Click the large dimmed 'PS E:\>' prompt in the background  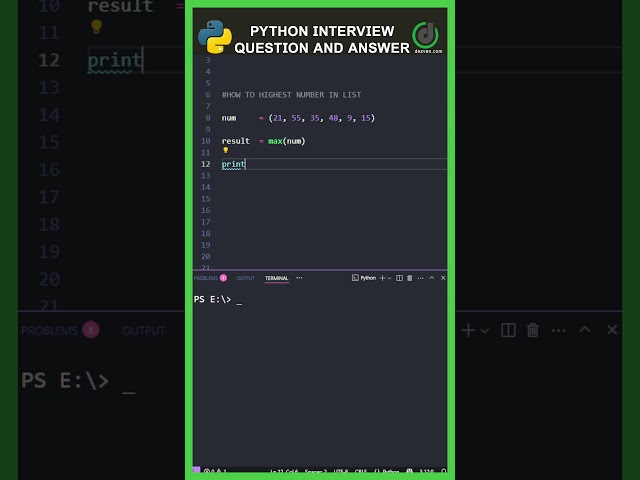point(65,380)
